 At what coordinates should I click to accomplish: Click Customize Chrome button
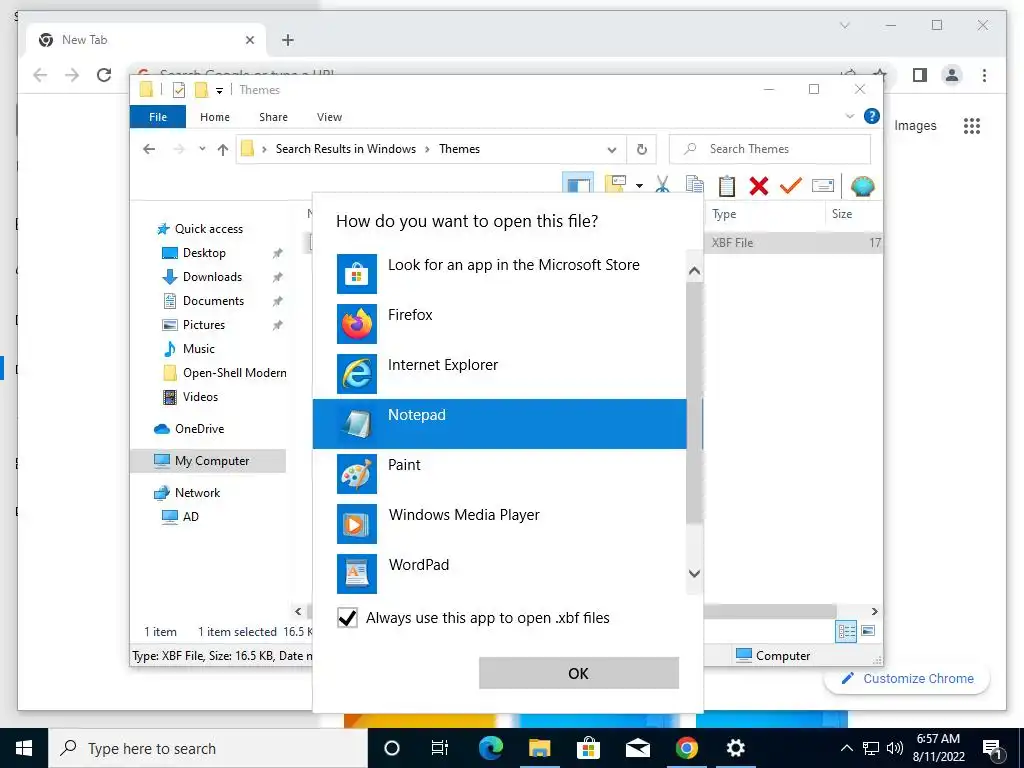(906, 679)
